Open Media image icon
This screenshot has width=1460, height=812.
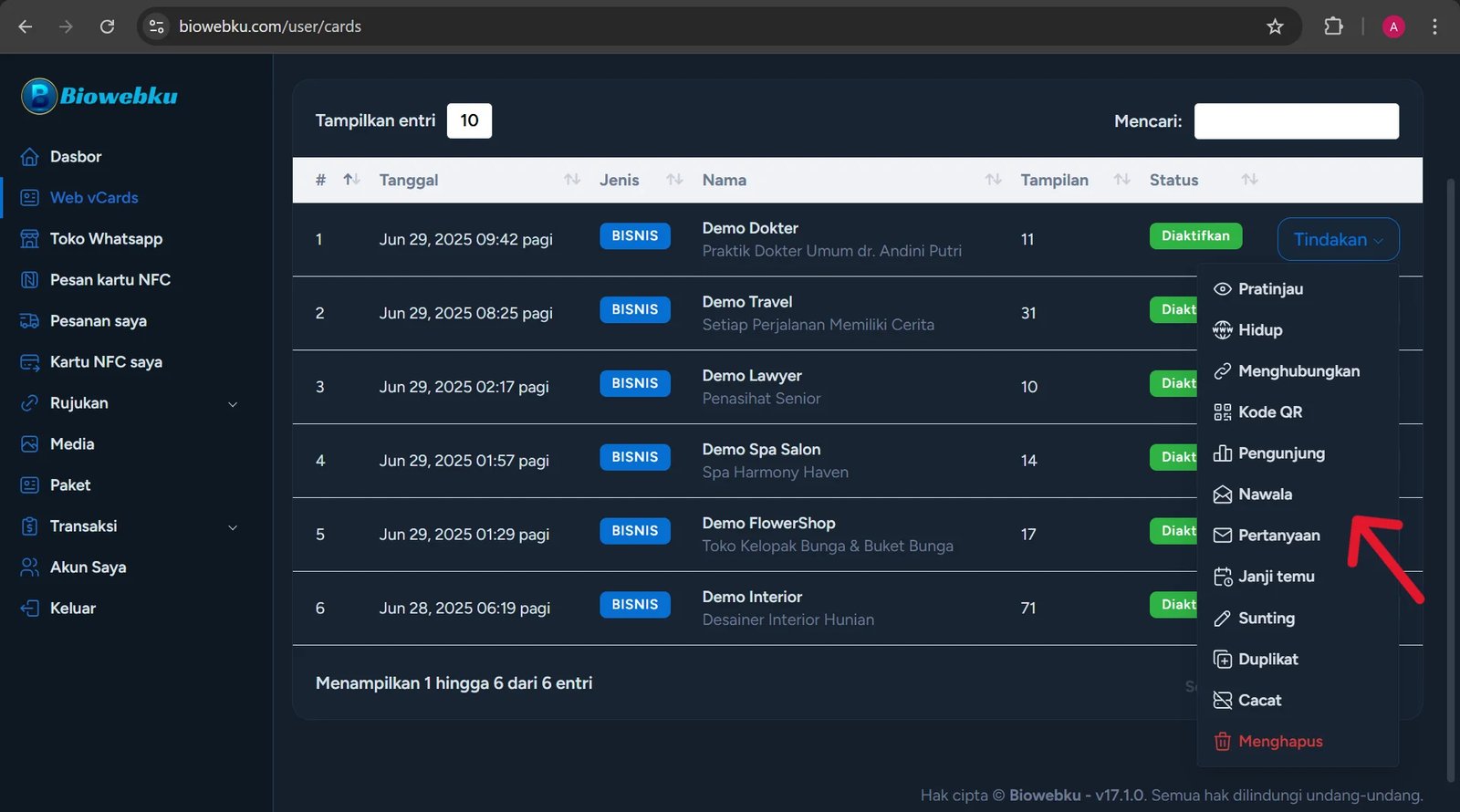point(29,444)
